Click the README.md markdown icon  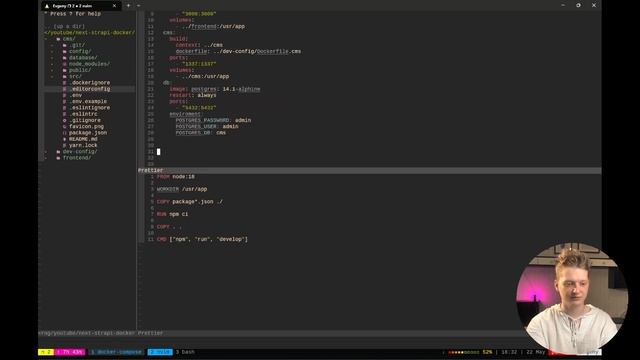(64, 139)
